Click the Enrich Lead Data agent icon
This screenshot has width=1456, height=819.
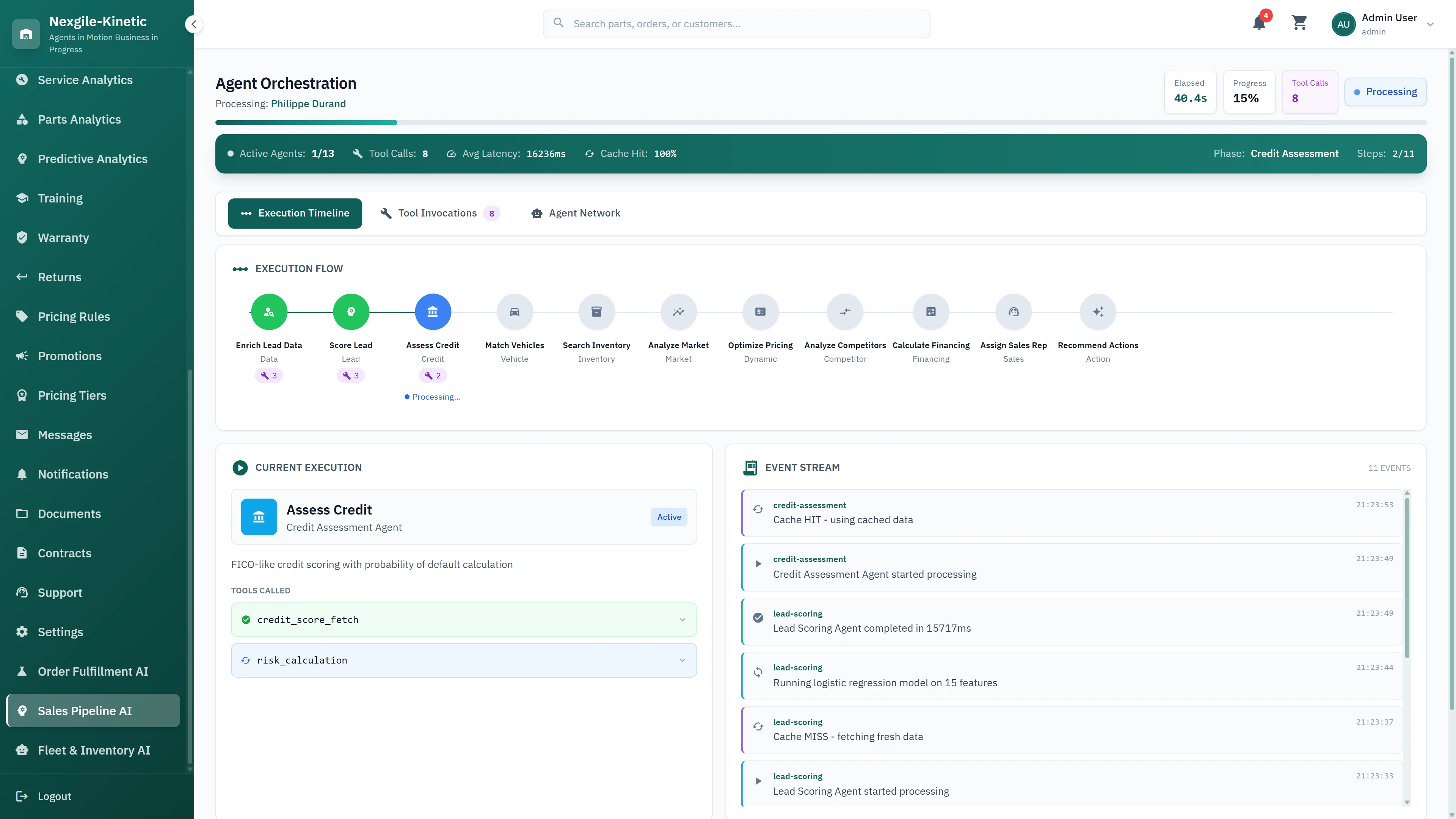click(268, 311)
